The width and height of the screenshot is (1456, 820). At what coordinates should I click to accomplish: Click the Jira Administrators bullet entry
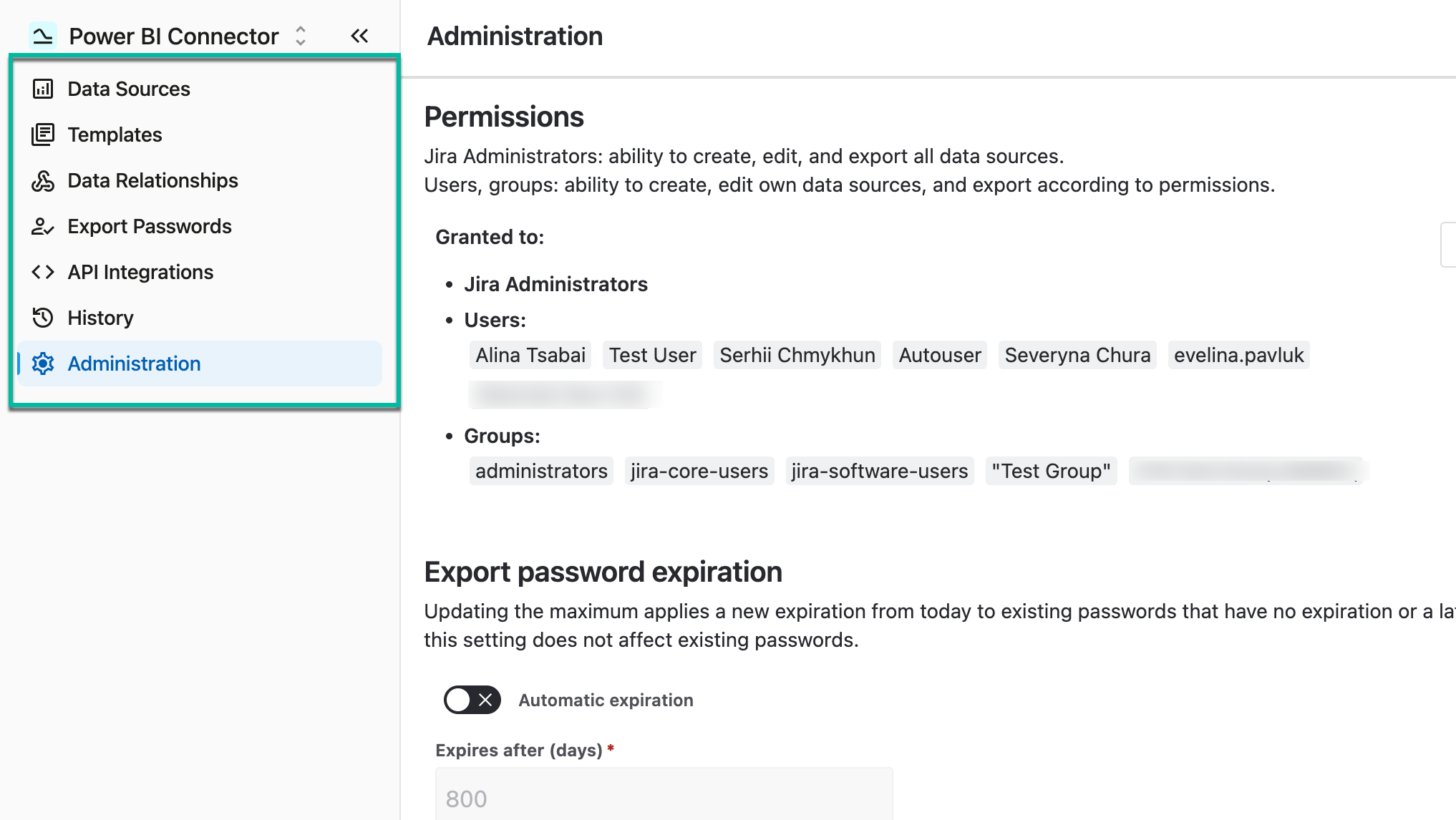click(x=555, y=284)
